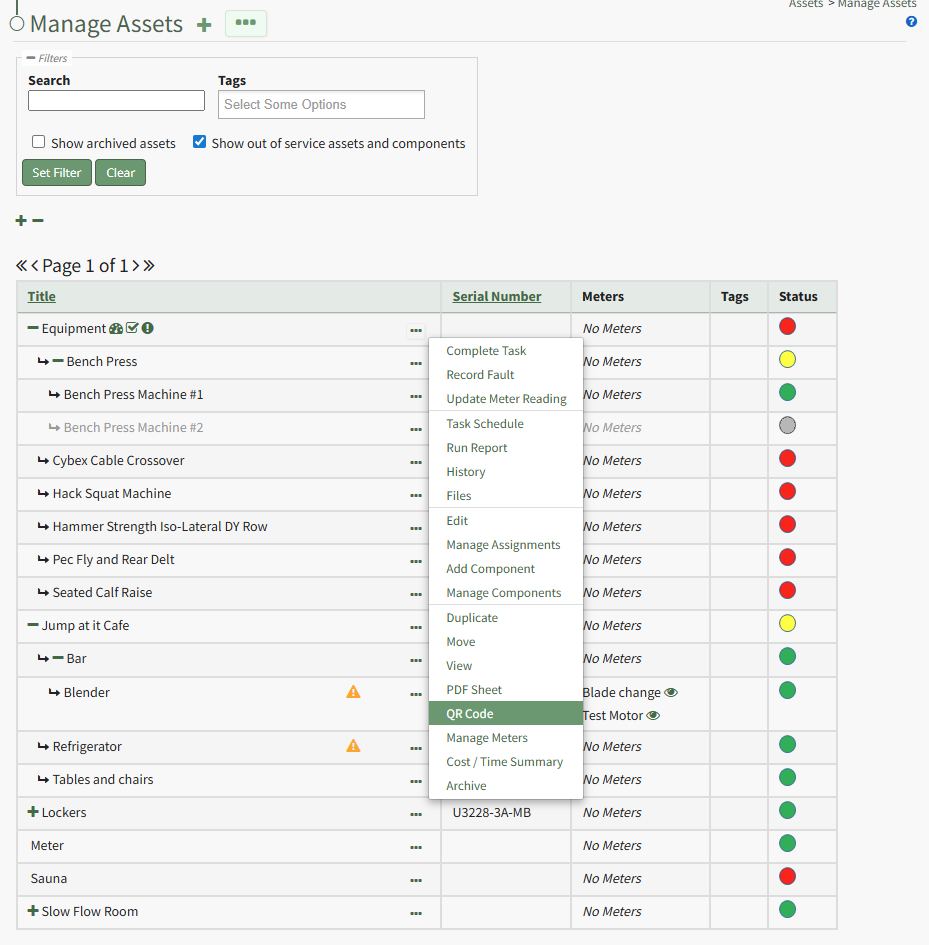929x945 pixels.
Task: Uncheck Show out of service assets checkbox
Action: 199,142
